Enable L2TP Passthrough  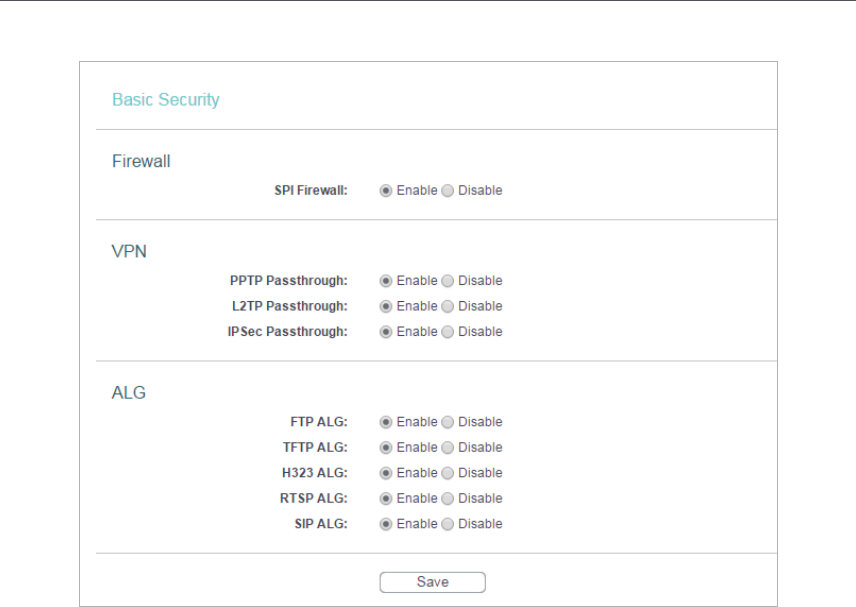(x=386, y=306)
